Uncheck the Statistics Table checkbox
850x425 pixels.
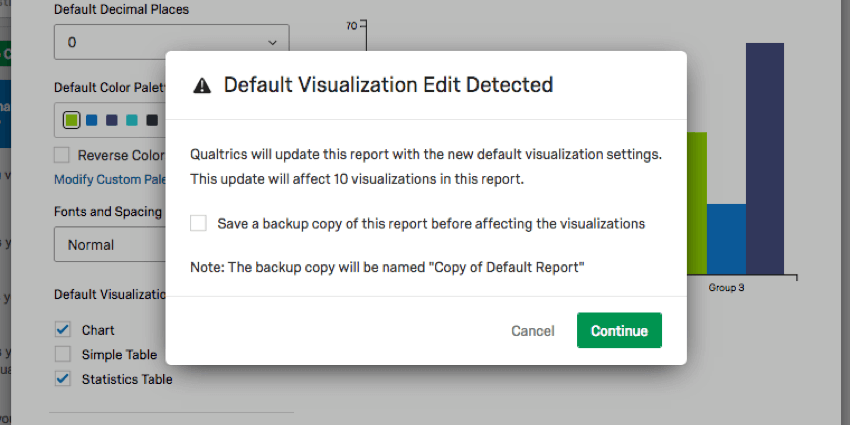coord(63,379)
